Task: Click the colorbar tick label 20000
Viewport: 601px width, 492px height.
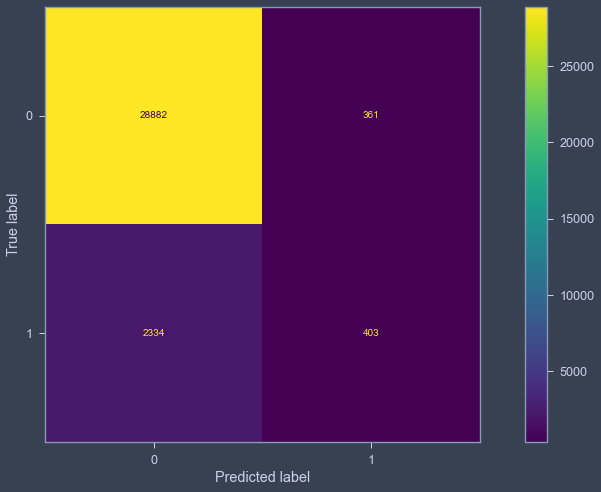Action: click(577, 143)
